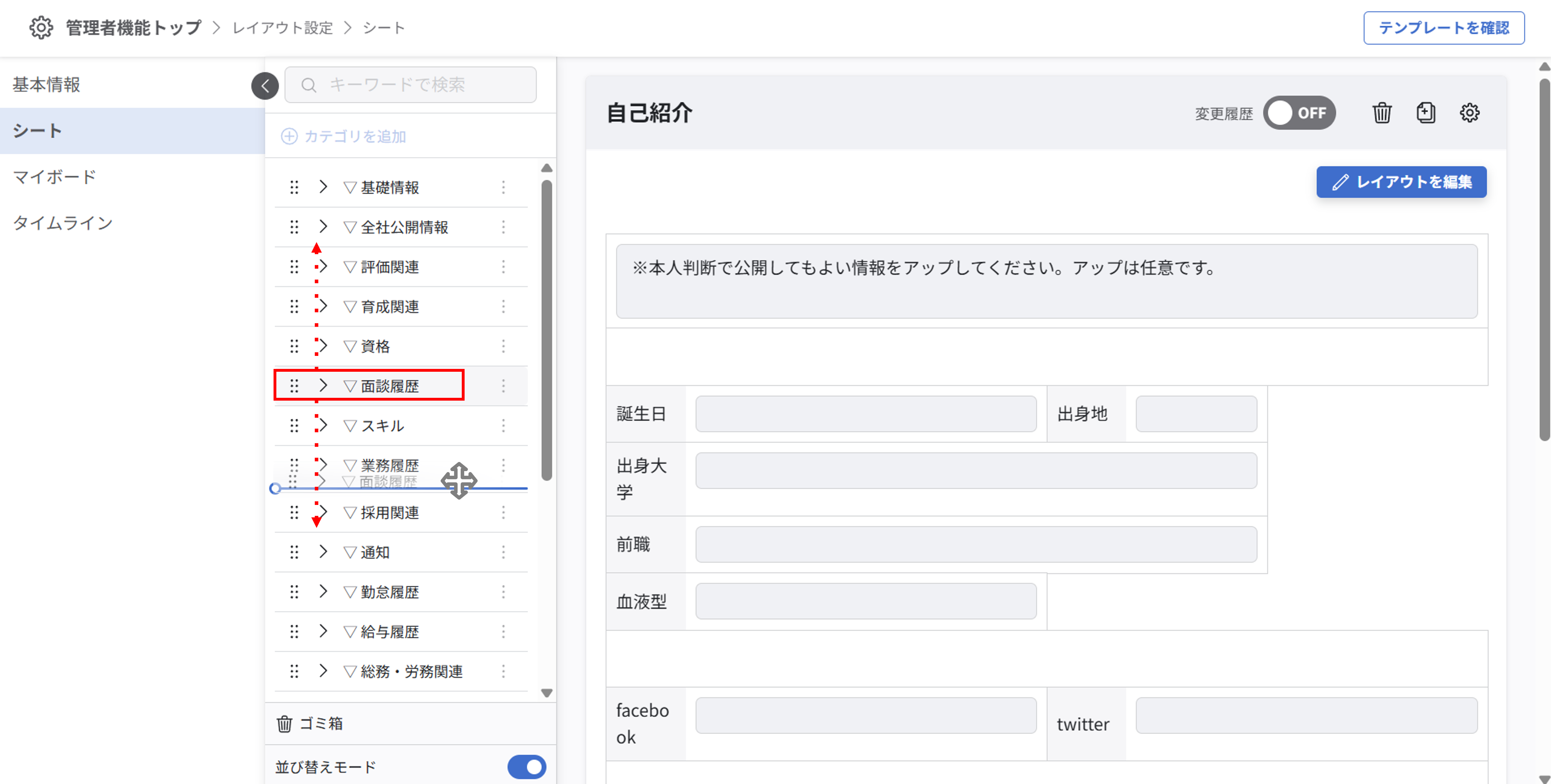Expand the スキル category
Screen dimensions: 1551x784
click(323, 425)
